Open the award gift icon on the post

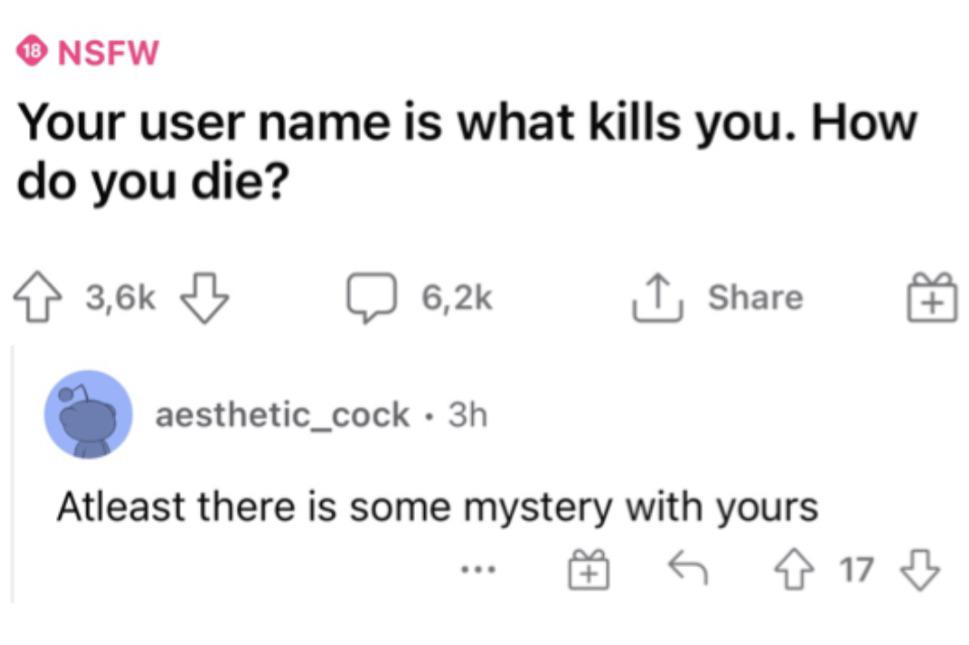point(930,296)
